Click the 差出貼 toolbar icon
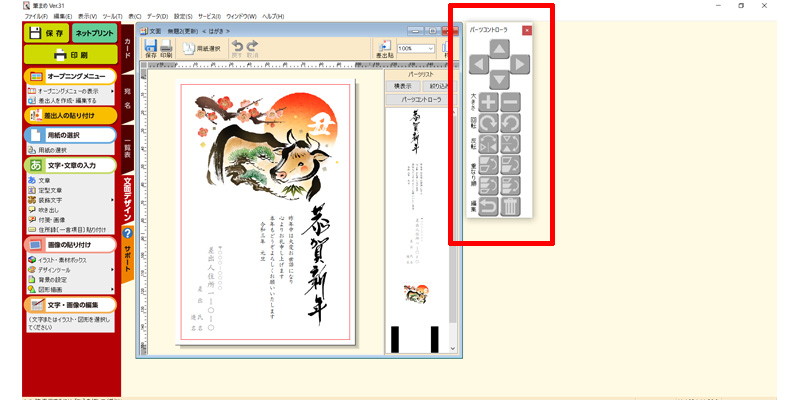800x400 pixels. point(384,48)
